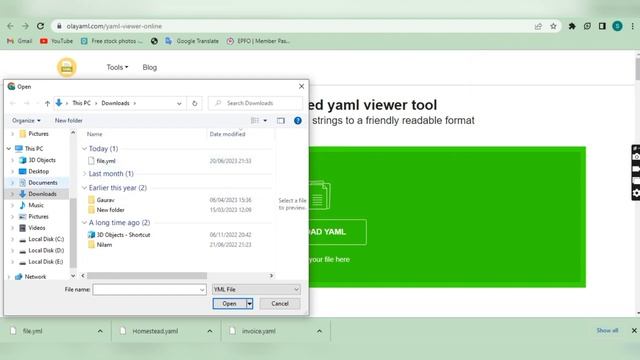Expand the Network tree node
The image size is (640, 360).
9,277
